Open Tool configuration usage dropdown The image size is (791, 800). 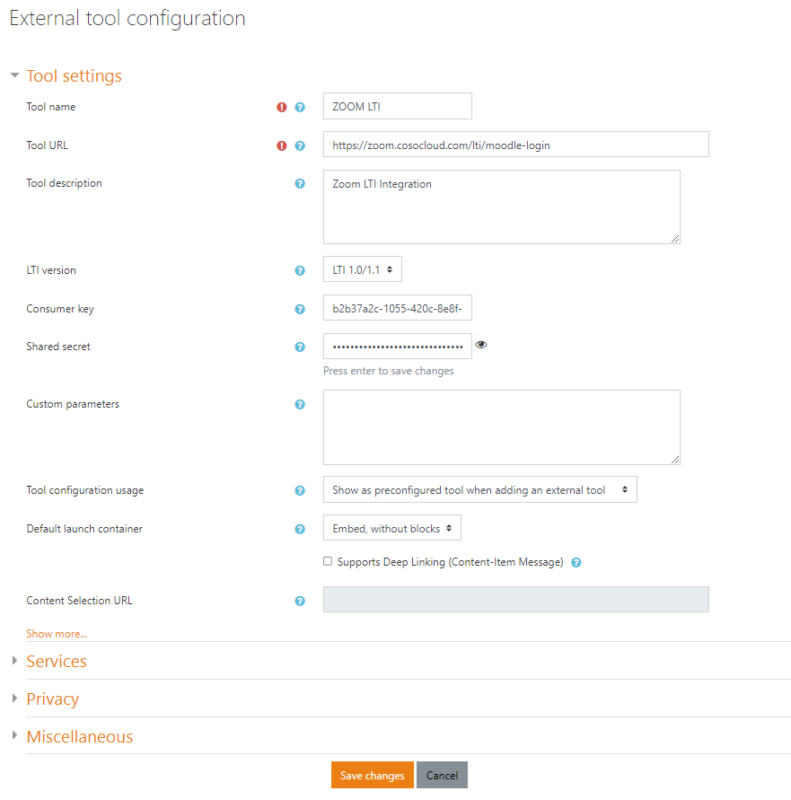tap(480, 490)
